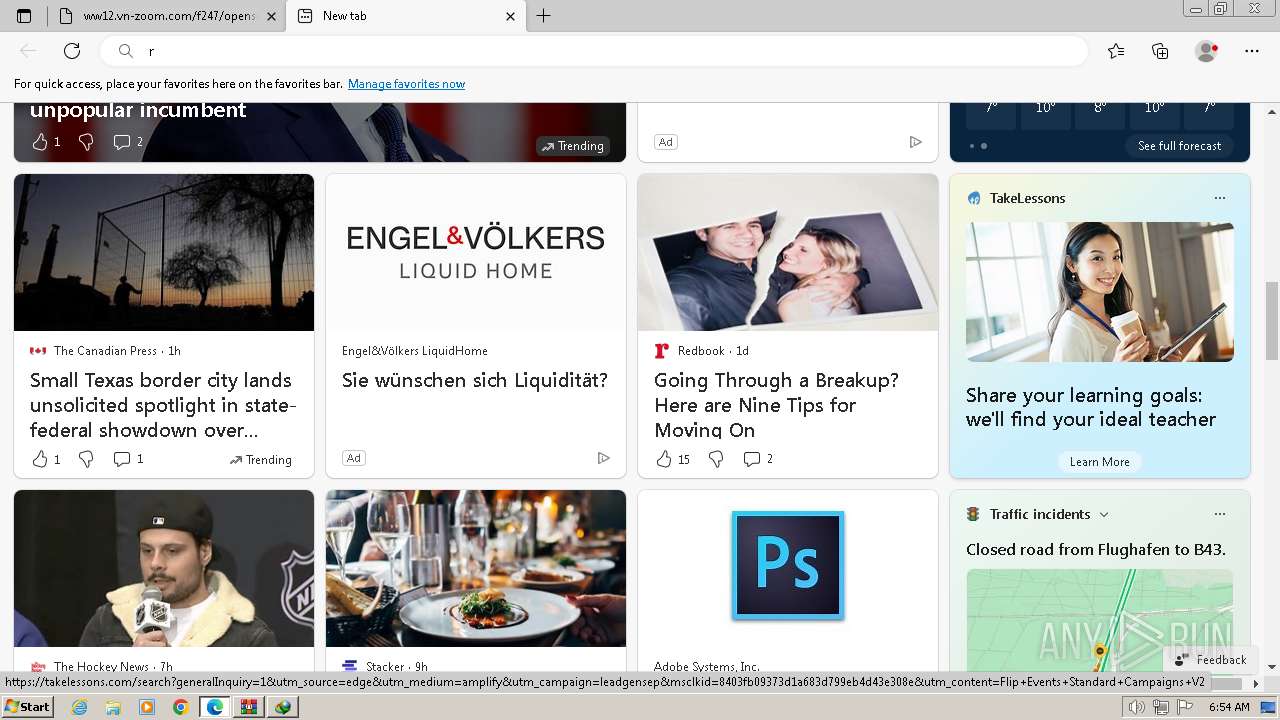
Task: Switch to the New tab tab
Action: (405, 16)
